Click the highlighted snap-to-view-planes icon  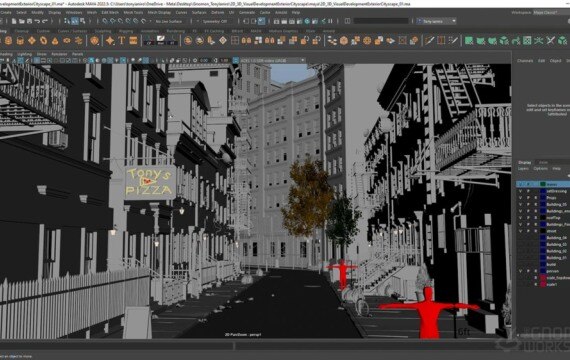click(261, 21)
